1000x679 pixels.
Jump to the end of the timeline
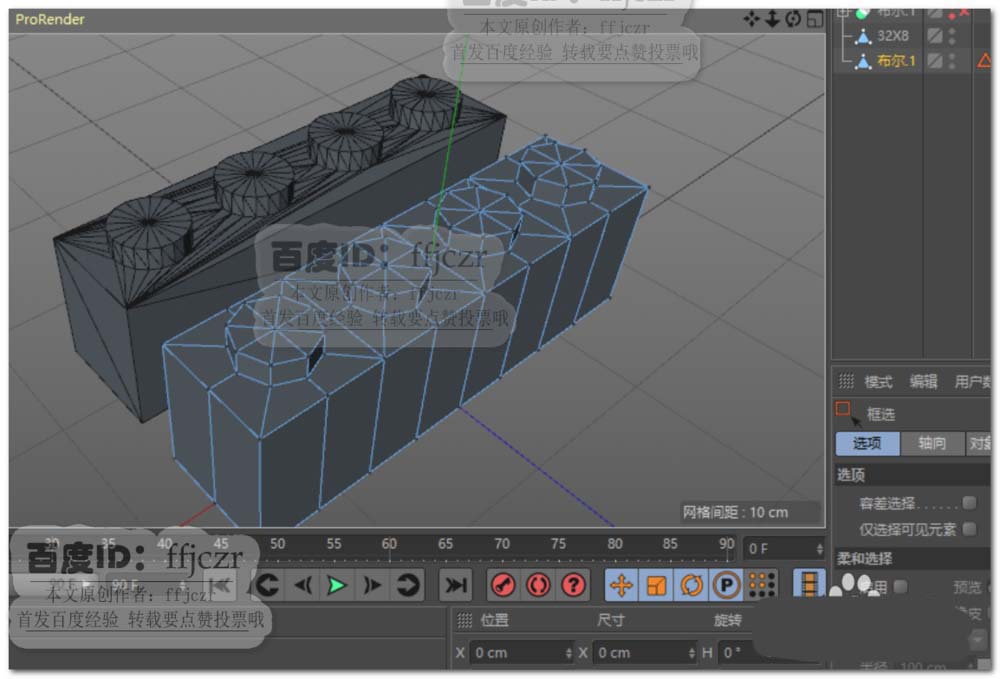(x=456, y=585)
